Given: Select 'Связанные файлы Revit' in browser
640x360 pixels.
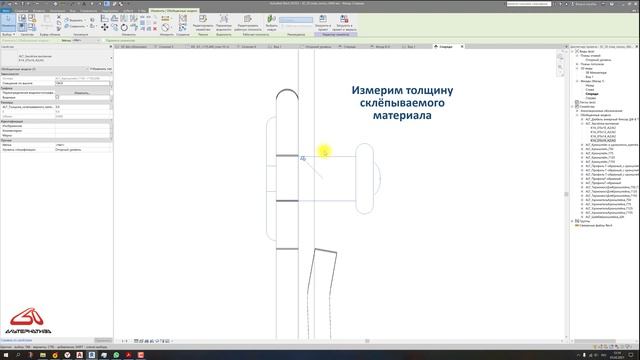Looking at the screenshot, I should [596, 225].
